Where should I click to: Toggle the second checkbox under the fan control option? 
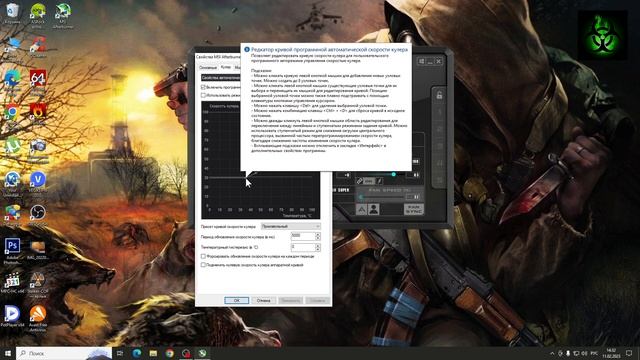coord(203,95)
